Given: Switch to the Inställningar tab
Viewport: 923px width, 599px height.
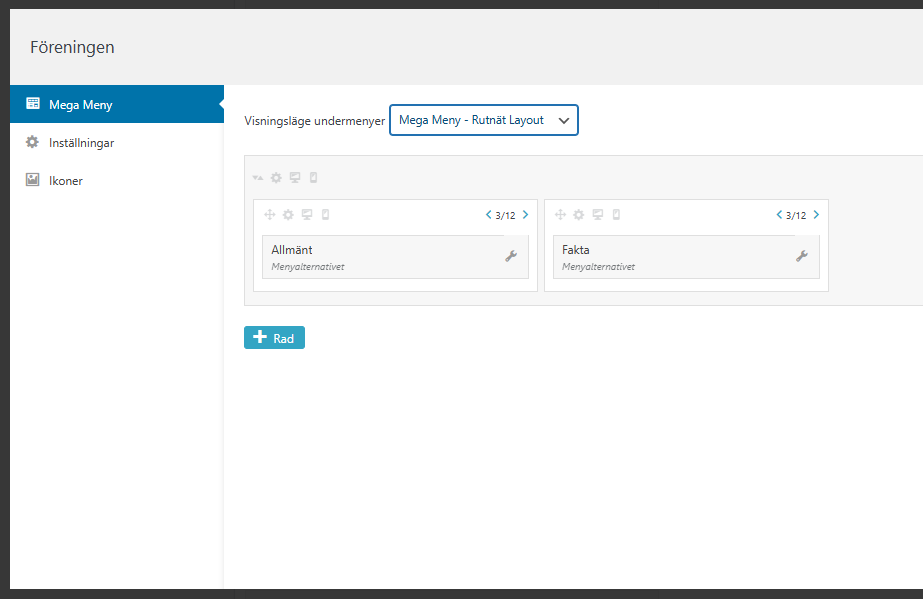Looking at the screenshot, I should tap(81, 143).
